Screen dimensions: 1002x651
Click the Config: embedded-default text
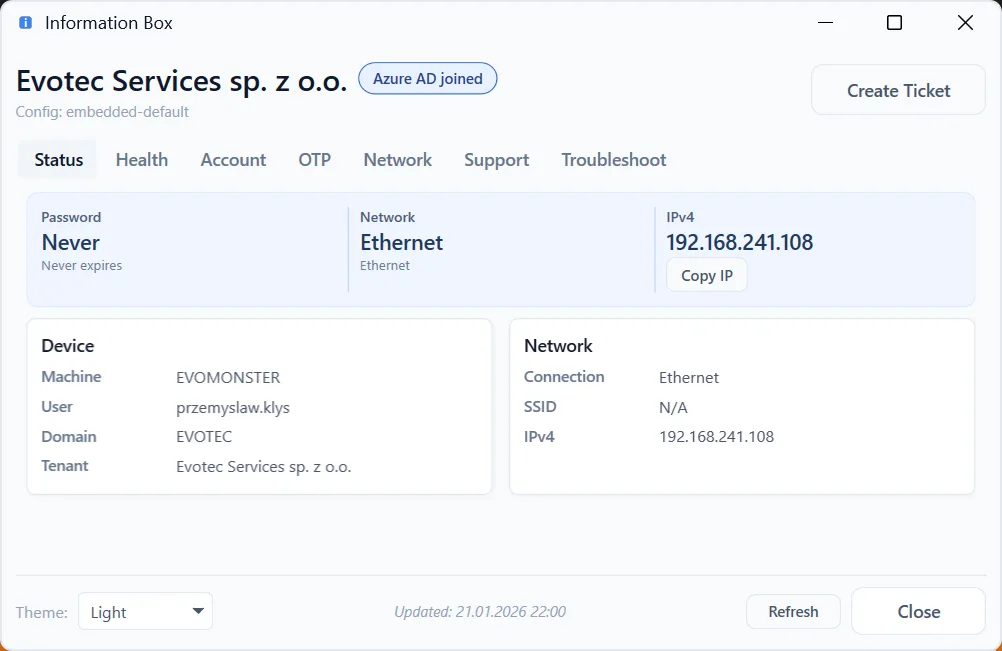coord(102,112)
